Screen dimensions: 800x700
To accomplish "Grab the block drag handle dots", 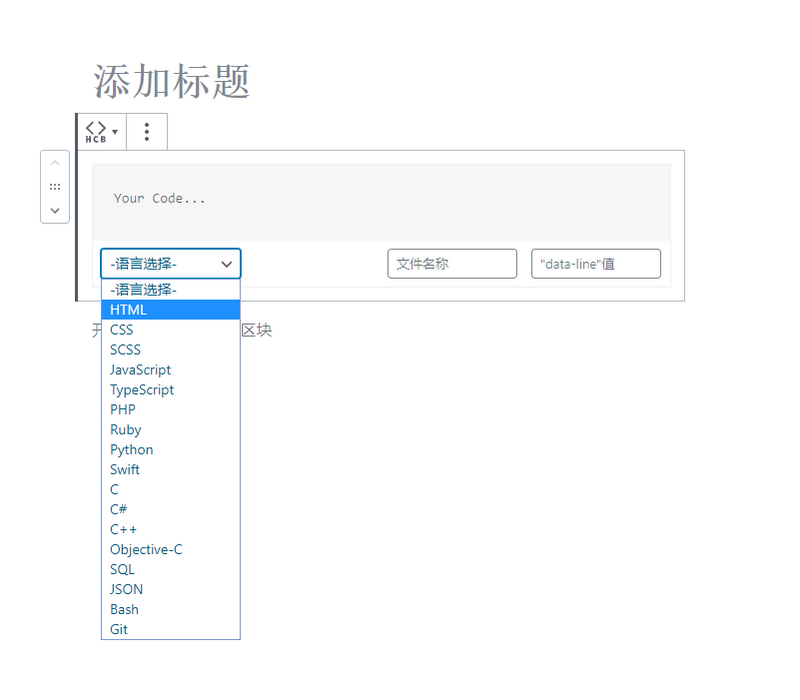I will (x=55, y=187).
